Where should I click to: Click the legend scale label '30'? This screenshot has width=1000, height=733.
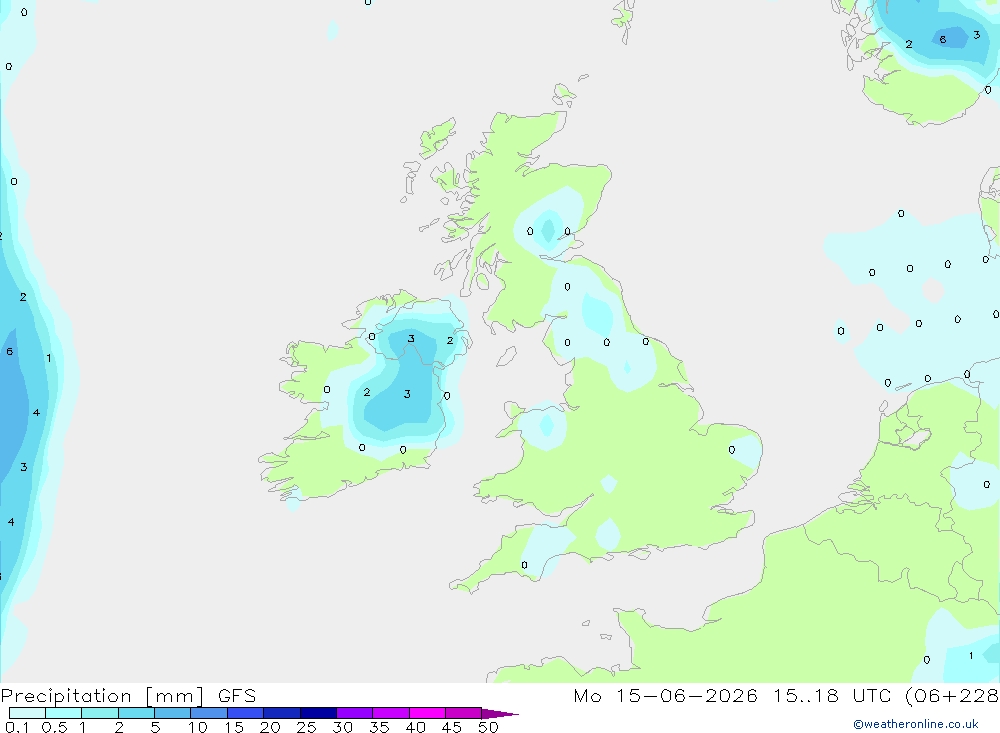tap(342, 727)
